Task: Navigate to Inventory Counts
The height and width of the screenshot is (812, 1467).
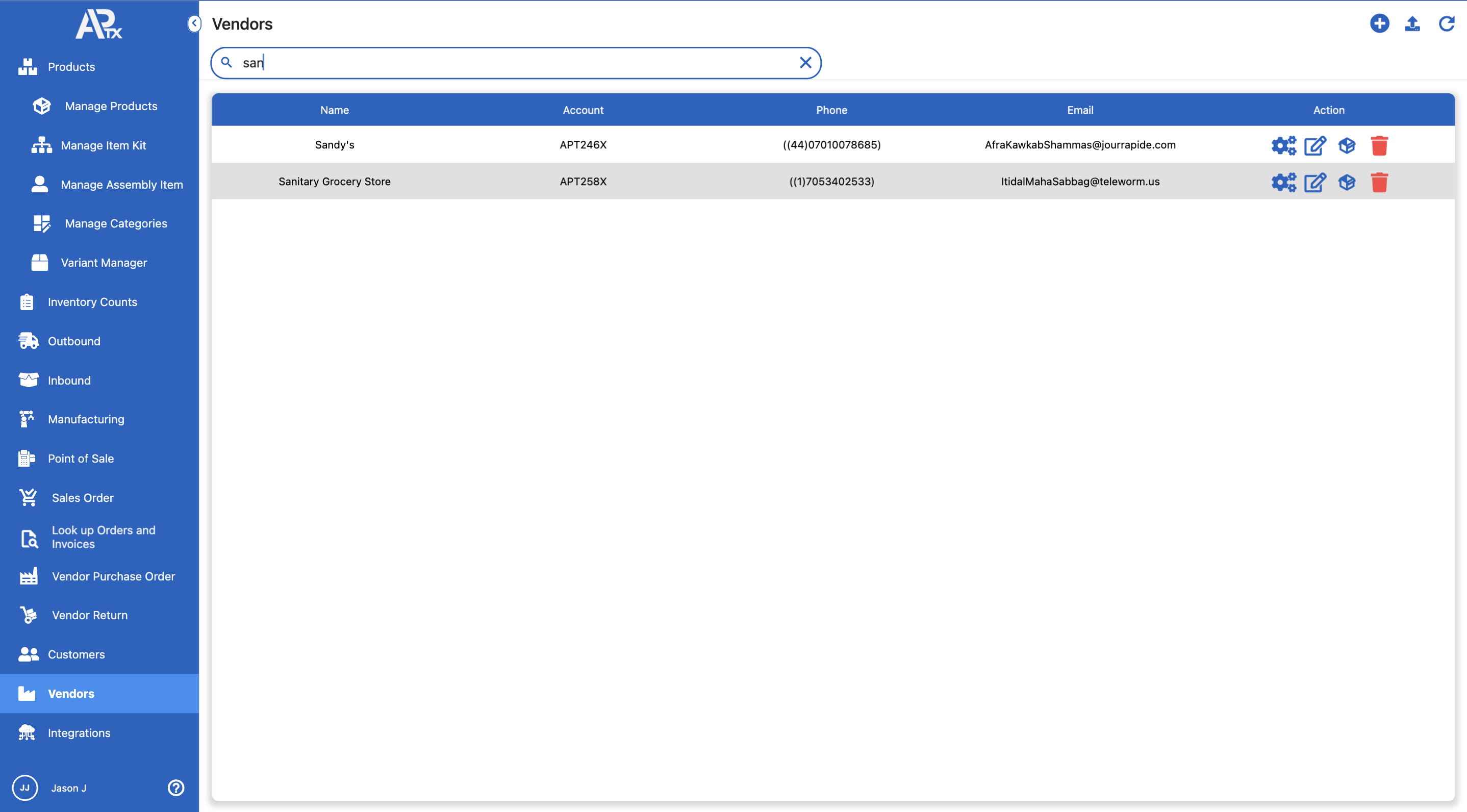Action: pyautogui.click(x=92, y=302)
